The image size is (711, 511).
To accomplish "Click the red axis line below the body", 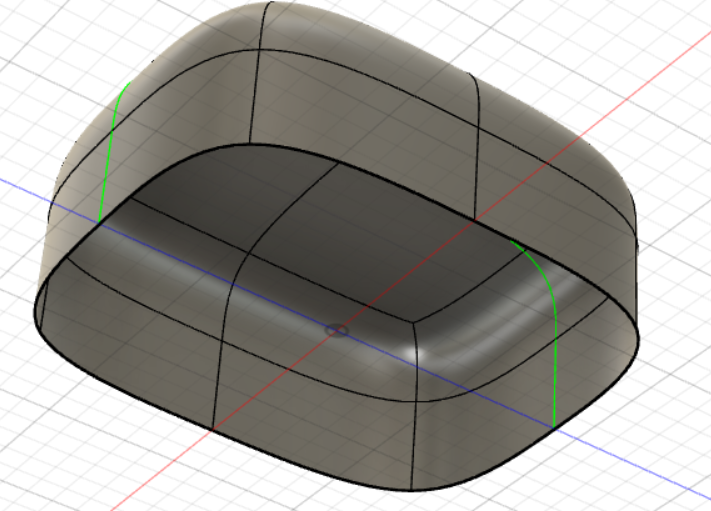I will click(150, 488).
